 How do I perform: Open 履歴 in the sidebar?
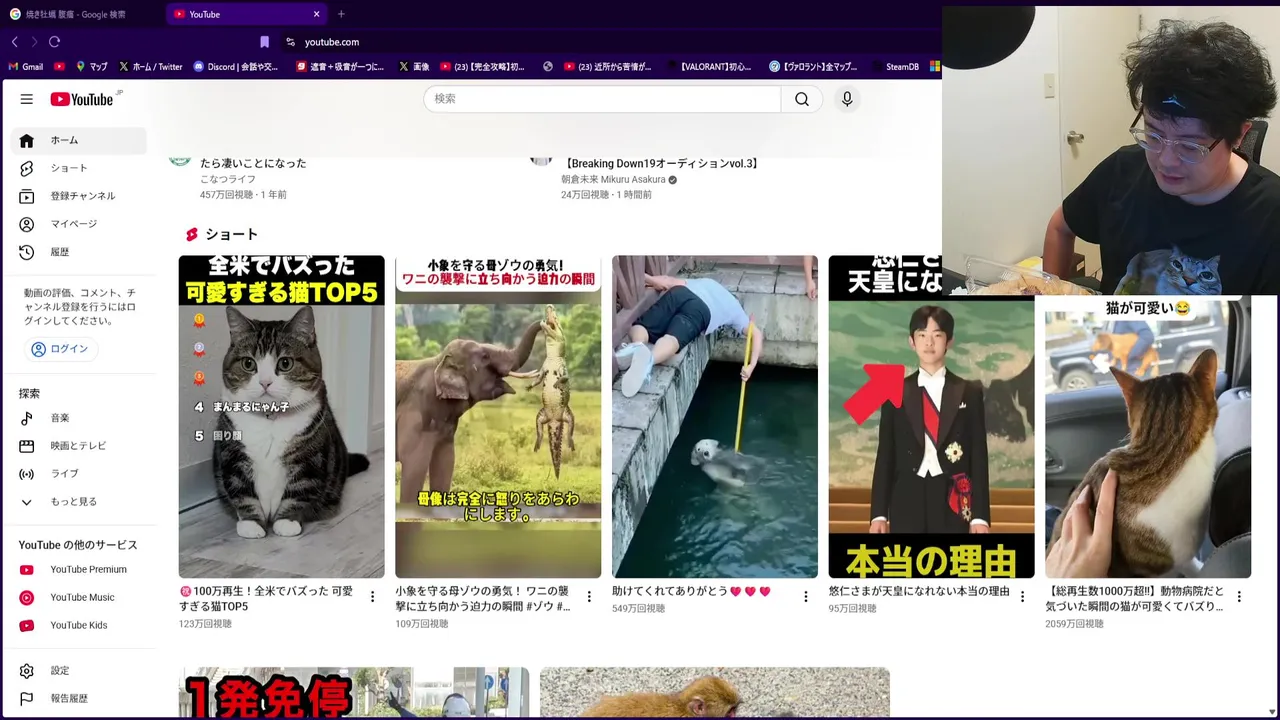[80, 252]
